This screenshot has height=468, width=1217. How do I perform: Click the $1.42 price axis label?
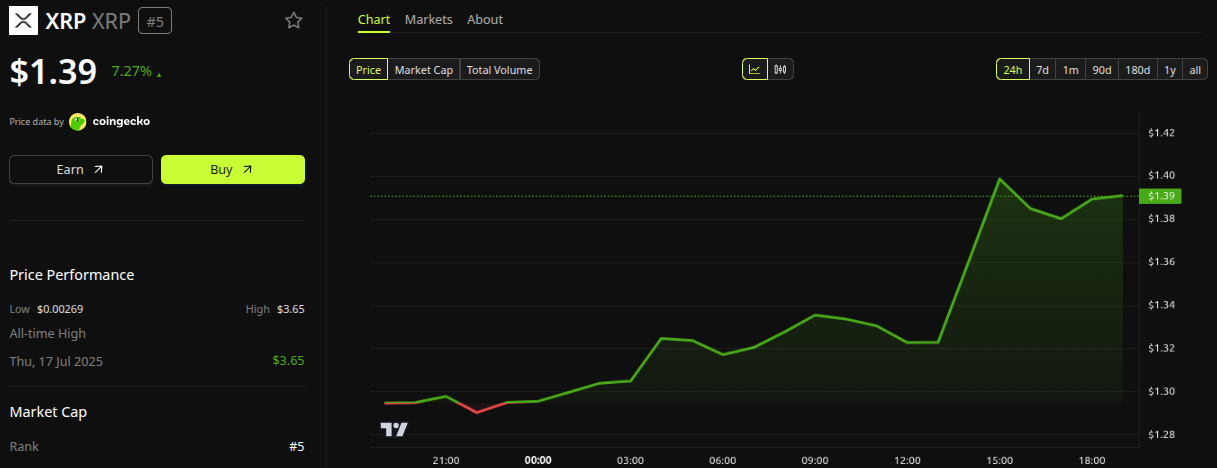point(1161,132)
